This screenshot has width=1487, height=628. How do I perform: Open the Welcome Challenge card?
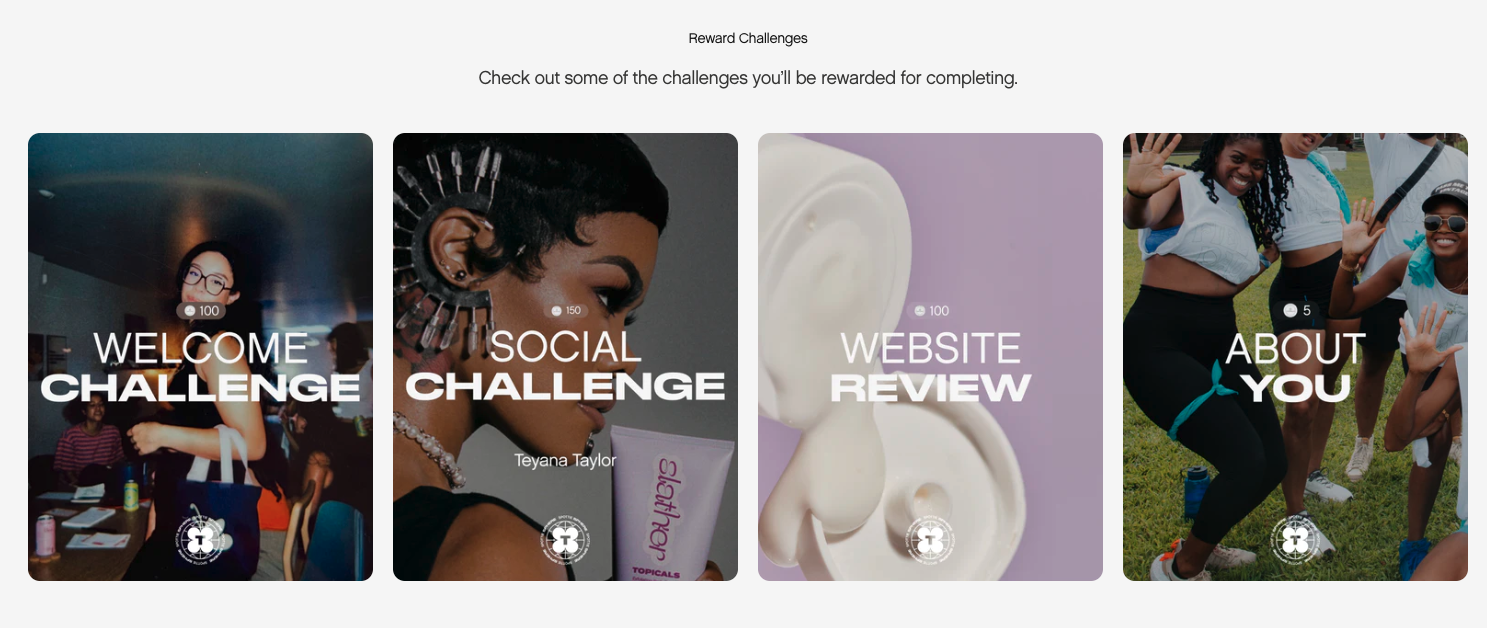[x=200, y=357]
